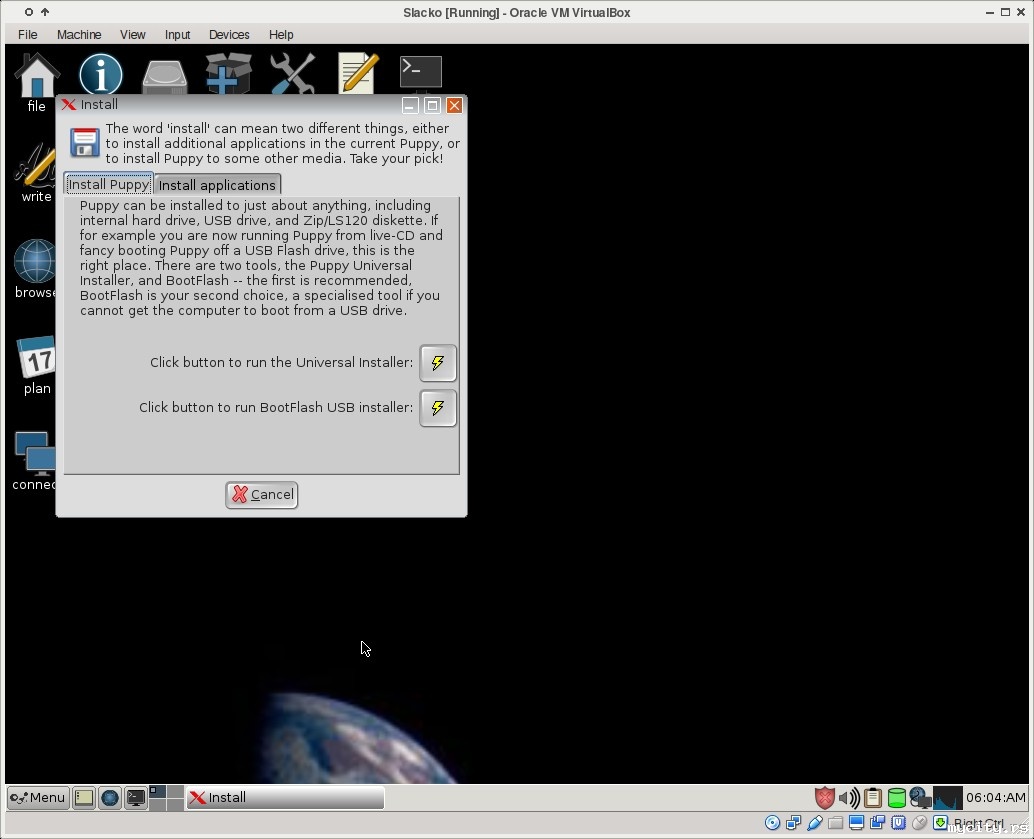Click the CPU load graph tray applet
Viewport: 1034px width, 839px height.
click(x=948, y=798)
